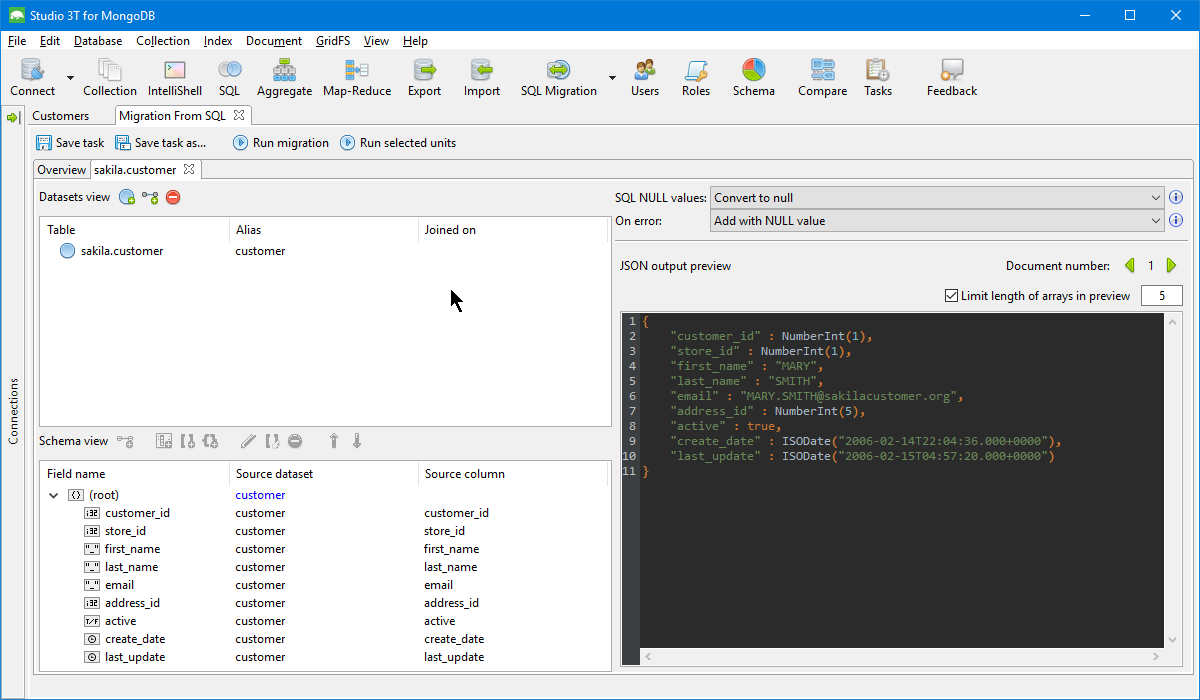This screenshot has width=1200, height=700.
Task: Select the customer_id field row
Action: [325, 513]
